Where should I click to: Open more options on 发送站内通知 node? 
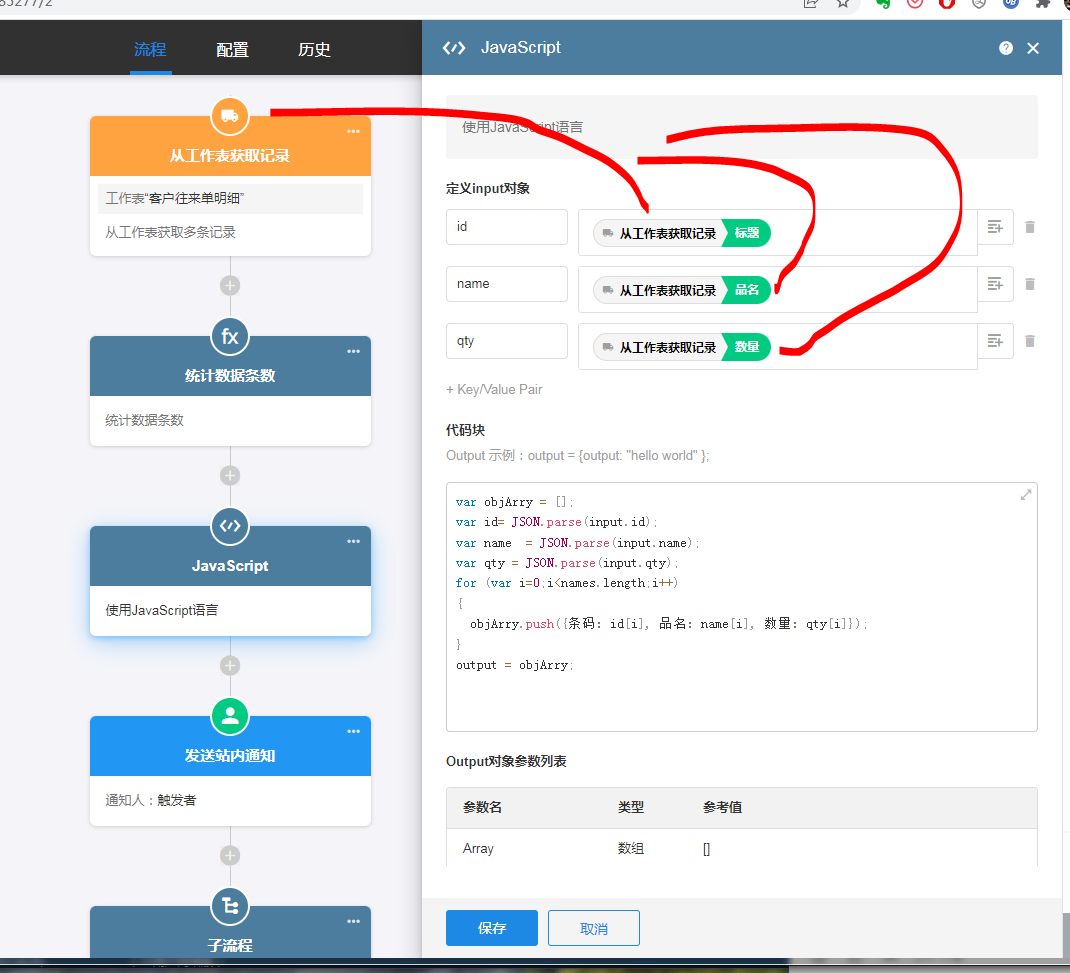point(353,732)
